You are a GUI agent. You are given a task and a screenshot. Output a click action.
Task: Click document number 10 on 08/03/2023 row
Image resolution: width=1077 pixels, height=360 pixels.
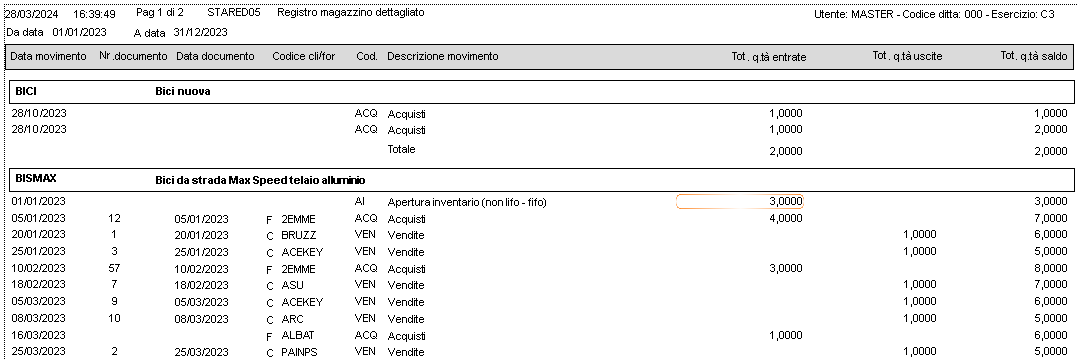click(115, 318)
